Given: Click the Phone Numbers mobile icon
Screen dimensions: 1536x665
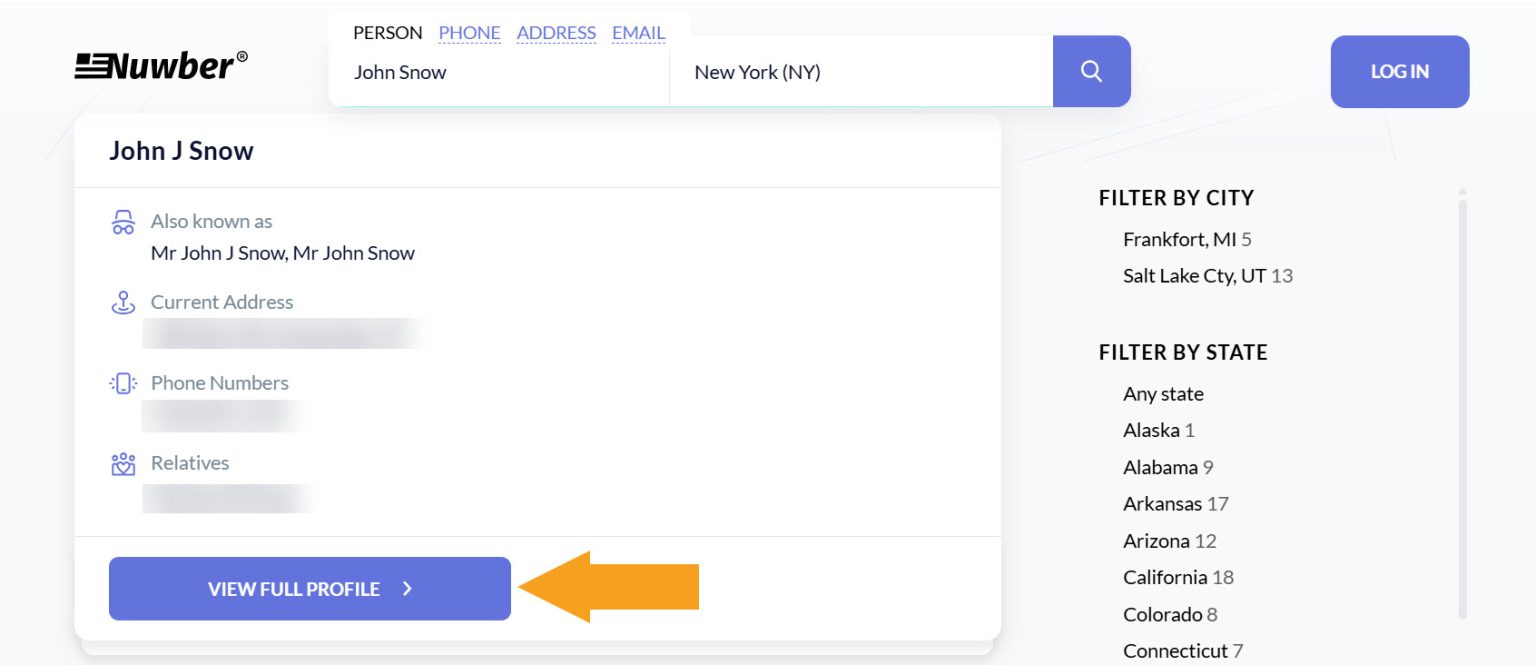Looking at the screenshot, I should 122,382.
